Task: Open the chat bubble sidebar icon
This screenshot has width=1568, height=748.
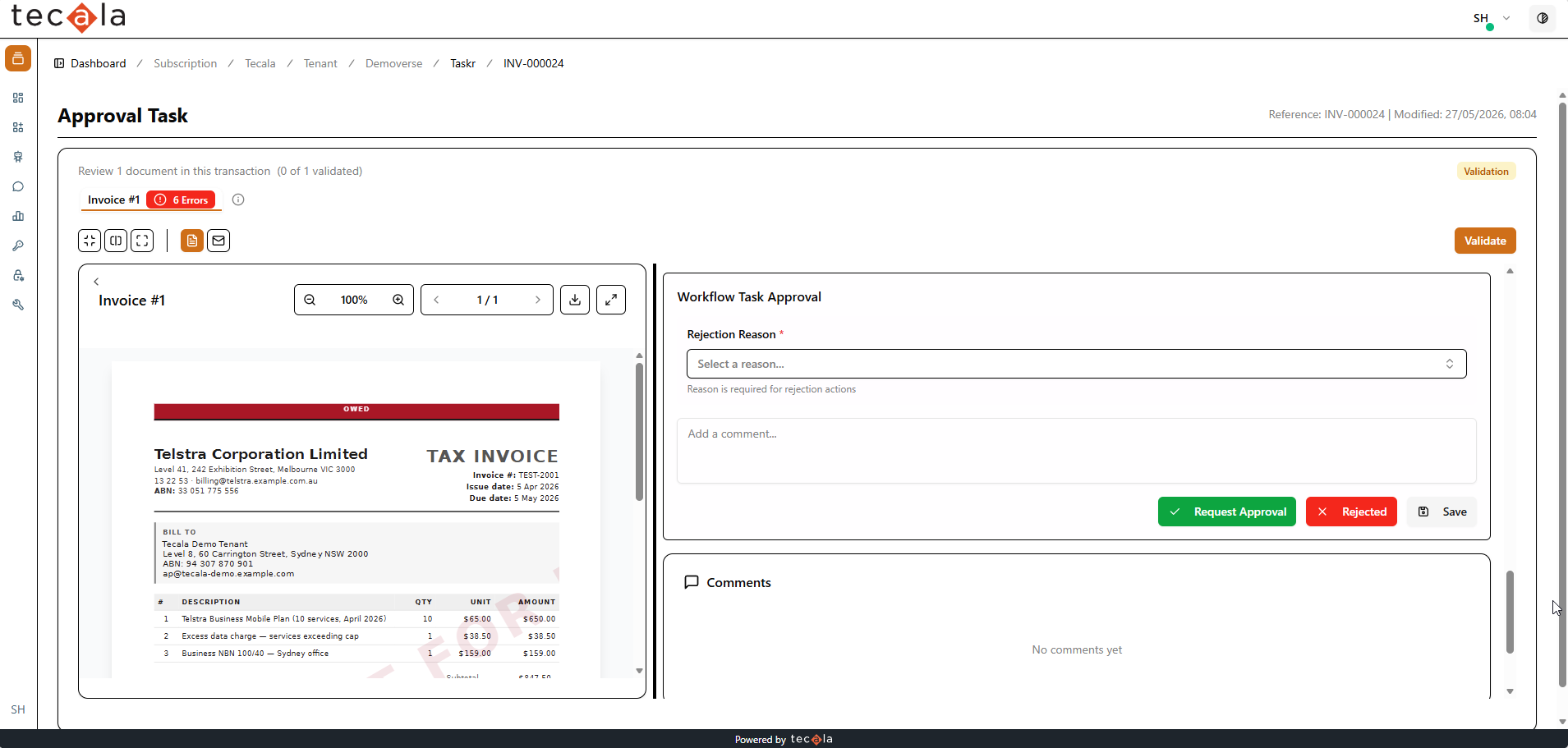Action: pyautogui.click(x=18, y=186)
